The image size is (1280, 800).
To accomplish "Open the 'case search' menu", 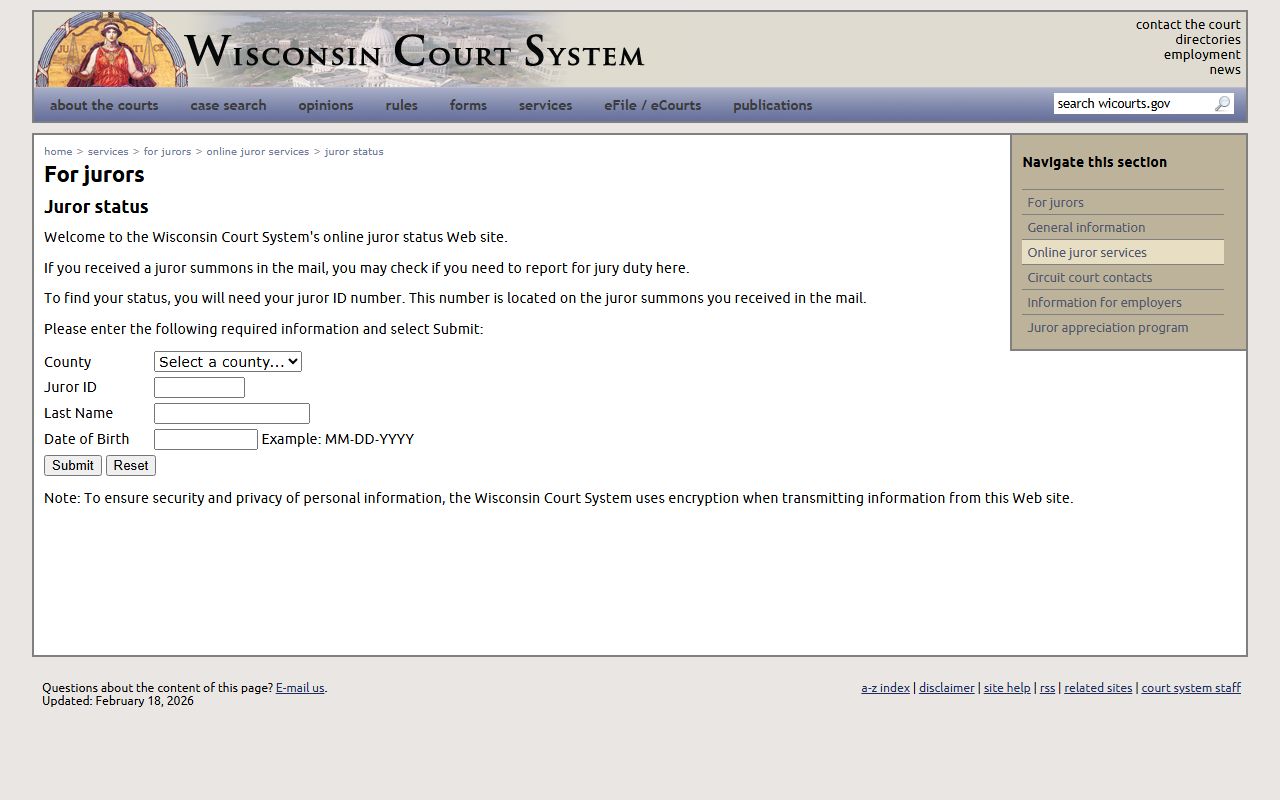I will (x=228, y=105).
